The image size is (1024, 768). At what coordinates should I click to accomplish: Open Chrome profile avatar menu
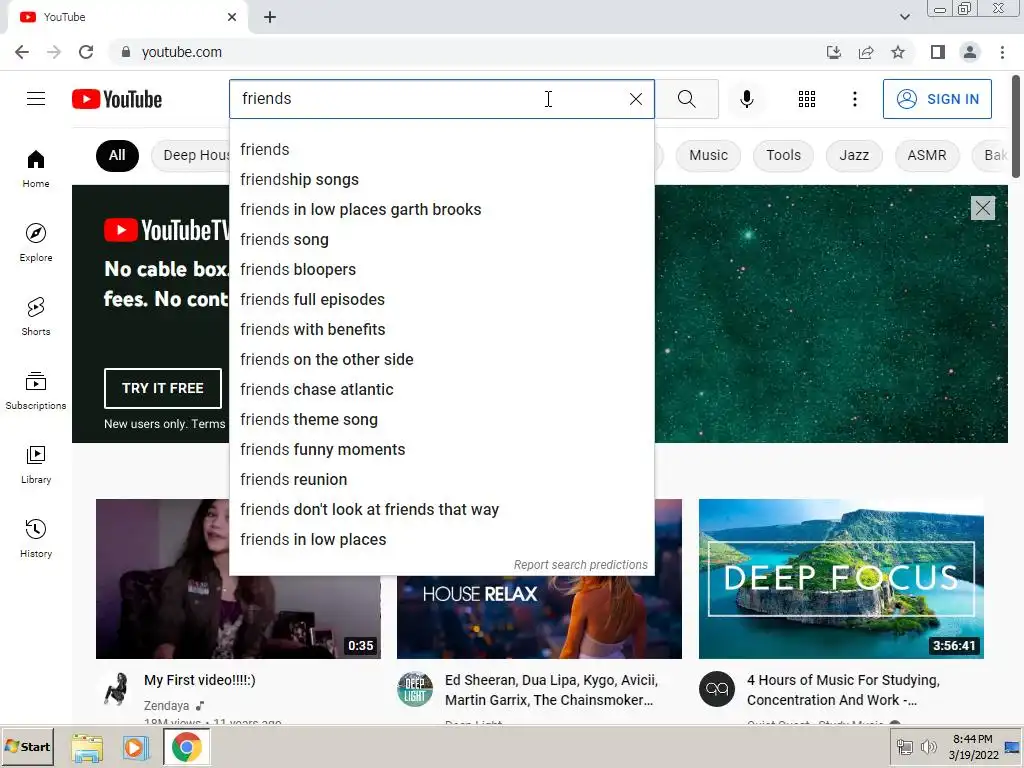point(970,52)
